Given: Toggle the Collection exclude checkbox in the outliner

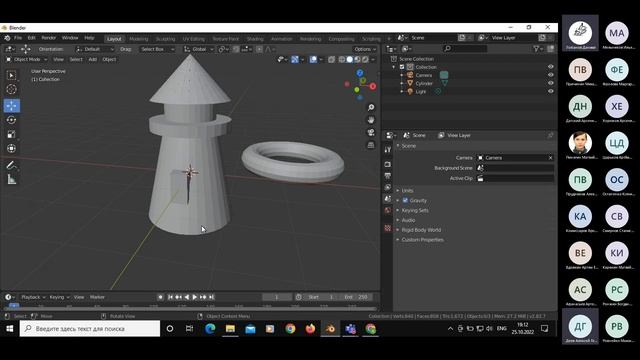Looking at the screenshot, I should coord(402,67).
